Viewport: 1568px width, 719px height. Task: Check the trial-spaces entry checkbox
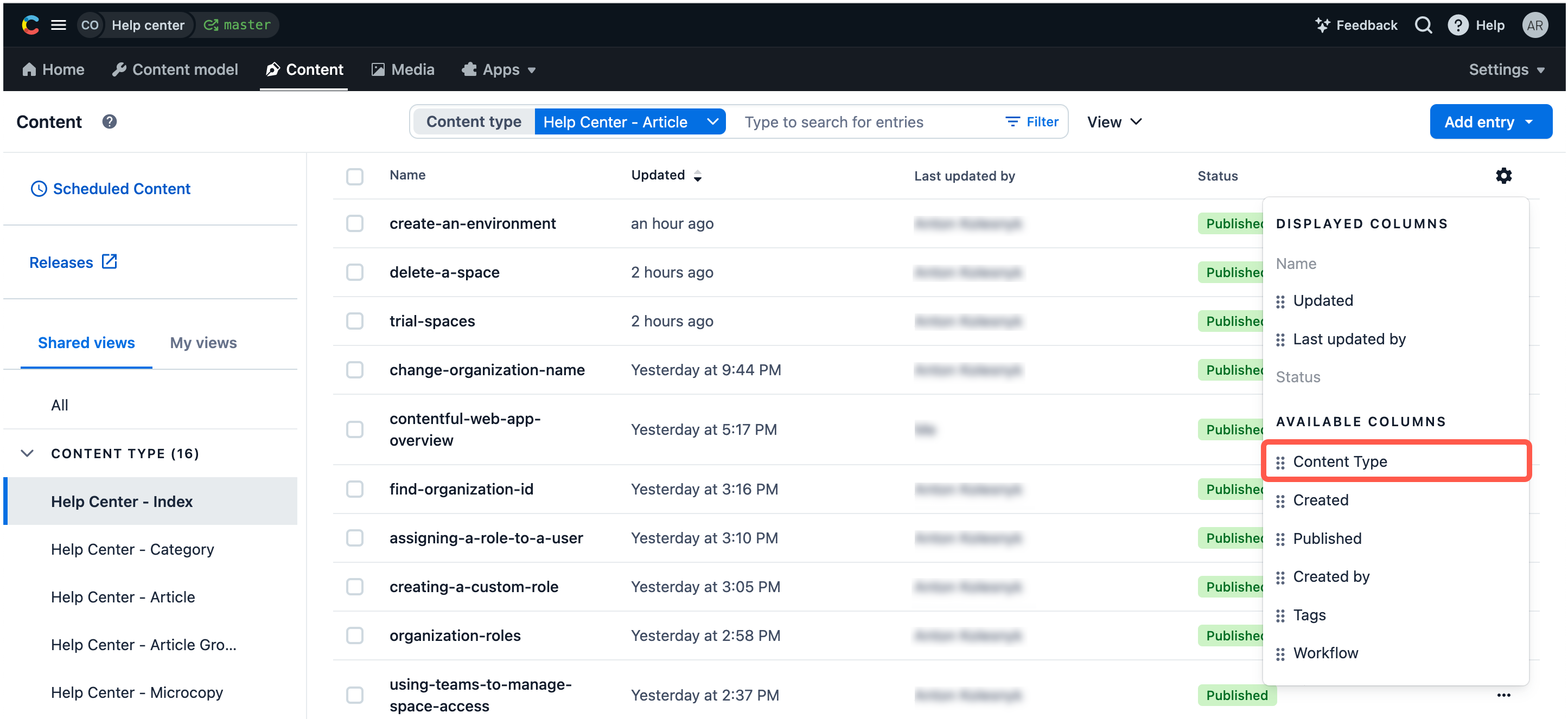click(x=355, y=320)
